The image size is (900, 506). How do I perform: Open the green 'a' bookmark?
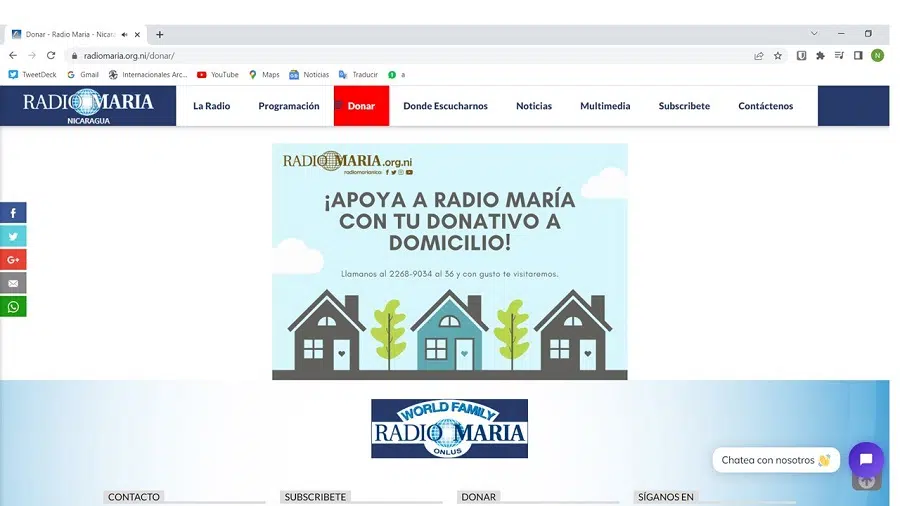[x=397, y=75]
